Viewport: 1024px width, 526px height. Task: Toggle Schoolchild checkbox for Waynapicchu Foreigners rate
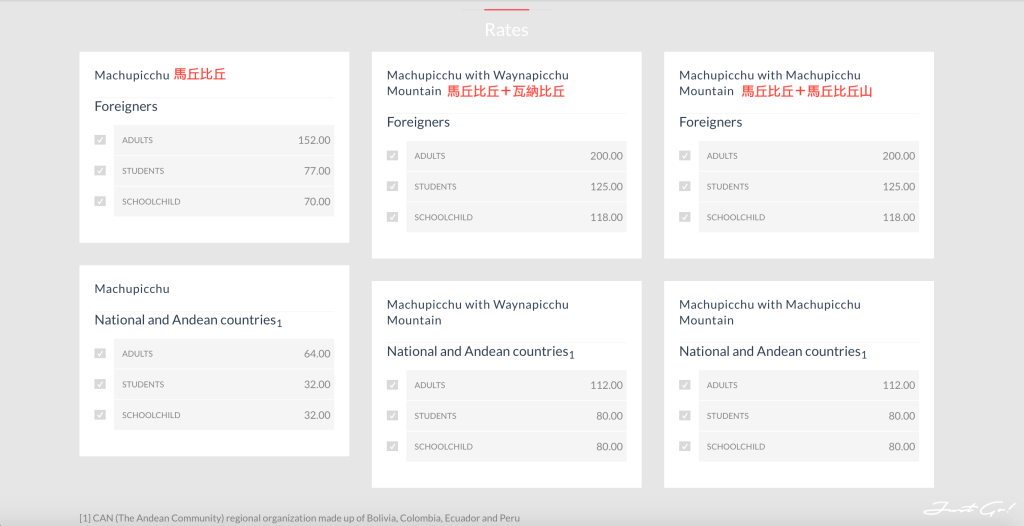(x=392, y=217)
